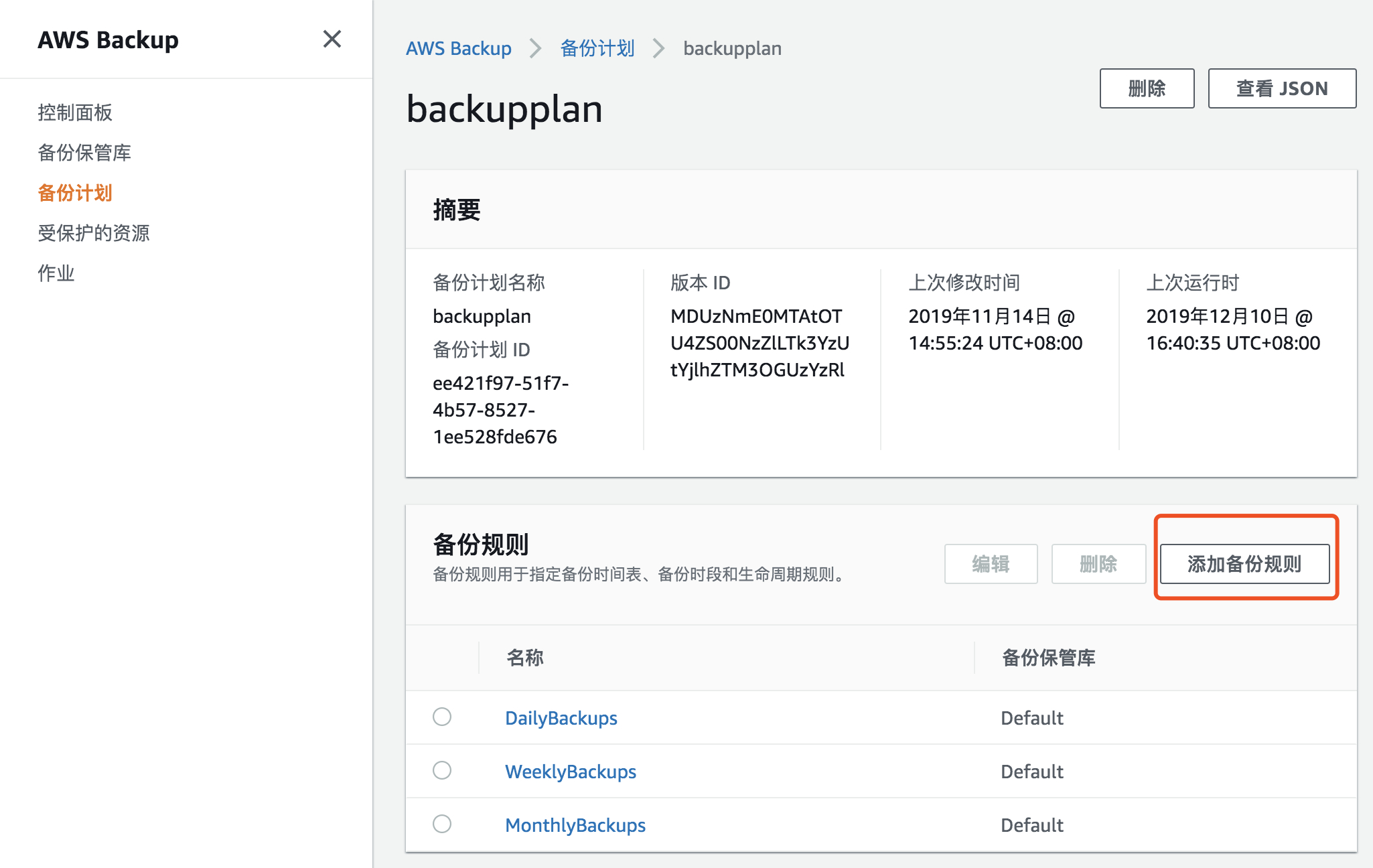Open the DailyBackups rule link
Screen dimensions: 1373x868
pos(561,718)
